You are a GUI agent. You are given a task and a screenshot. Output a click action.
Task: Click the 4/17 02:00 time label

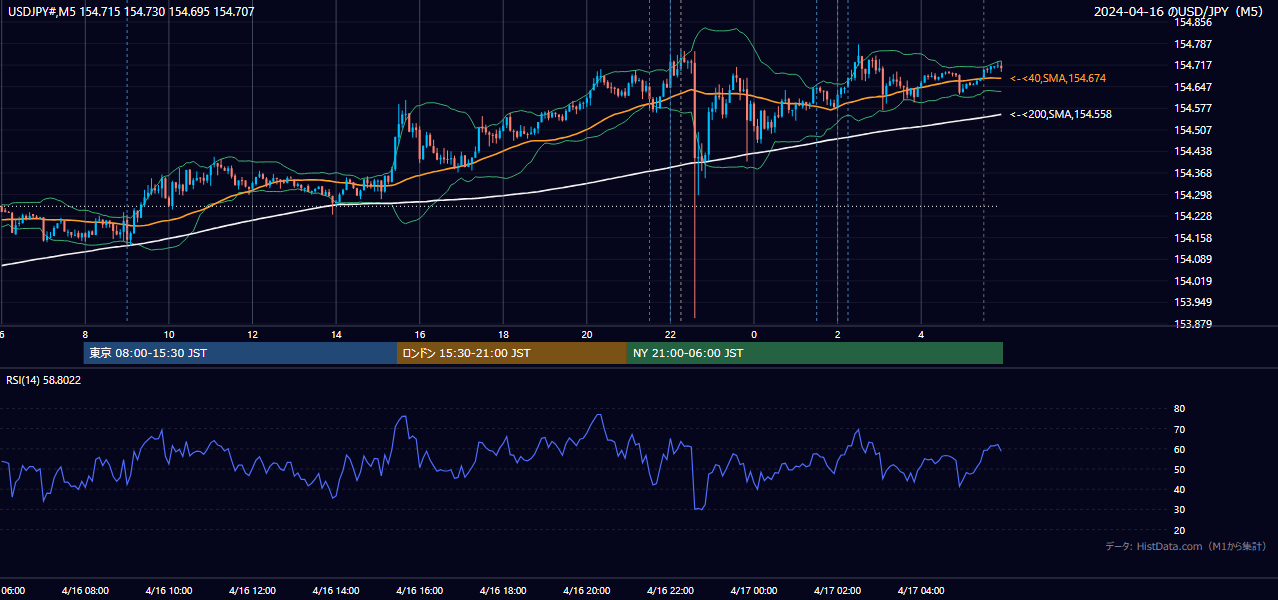pos(837,591)
